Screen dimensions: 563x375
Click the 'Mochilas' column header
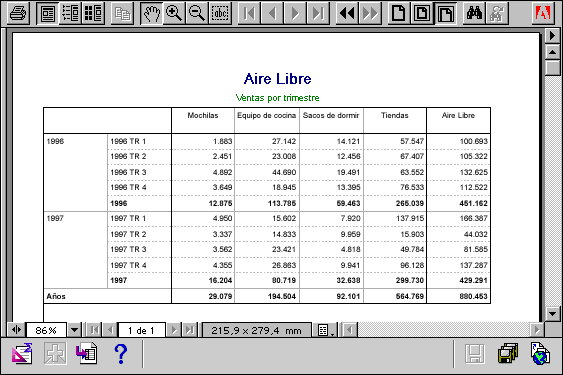pos(203,115)
